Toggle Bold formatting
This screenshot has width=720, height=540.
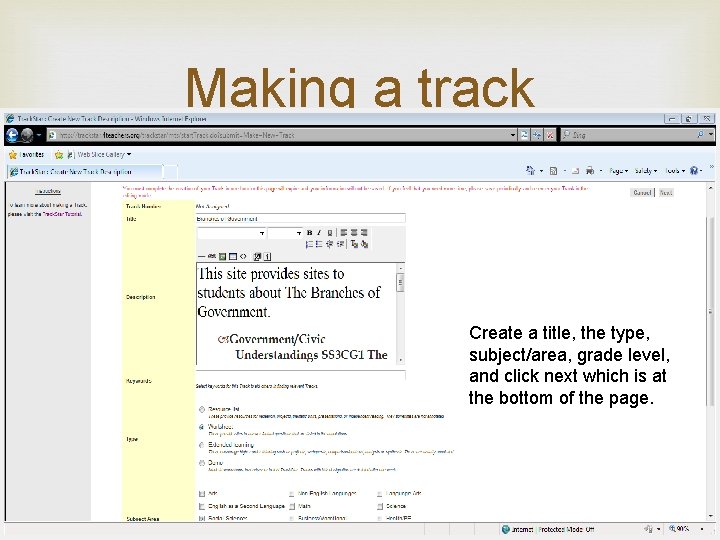[x=309, y=233]
